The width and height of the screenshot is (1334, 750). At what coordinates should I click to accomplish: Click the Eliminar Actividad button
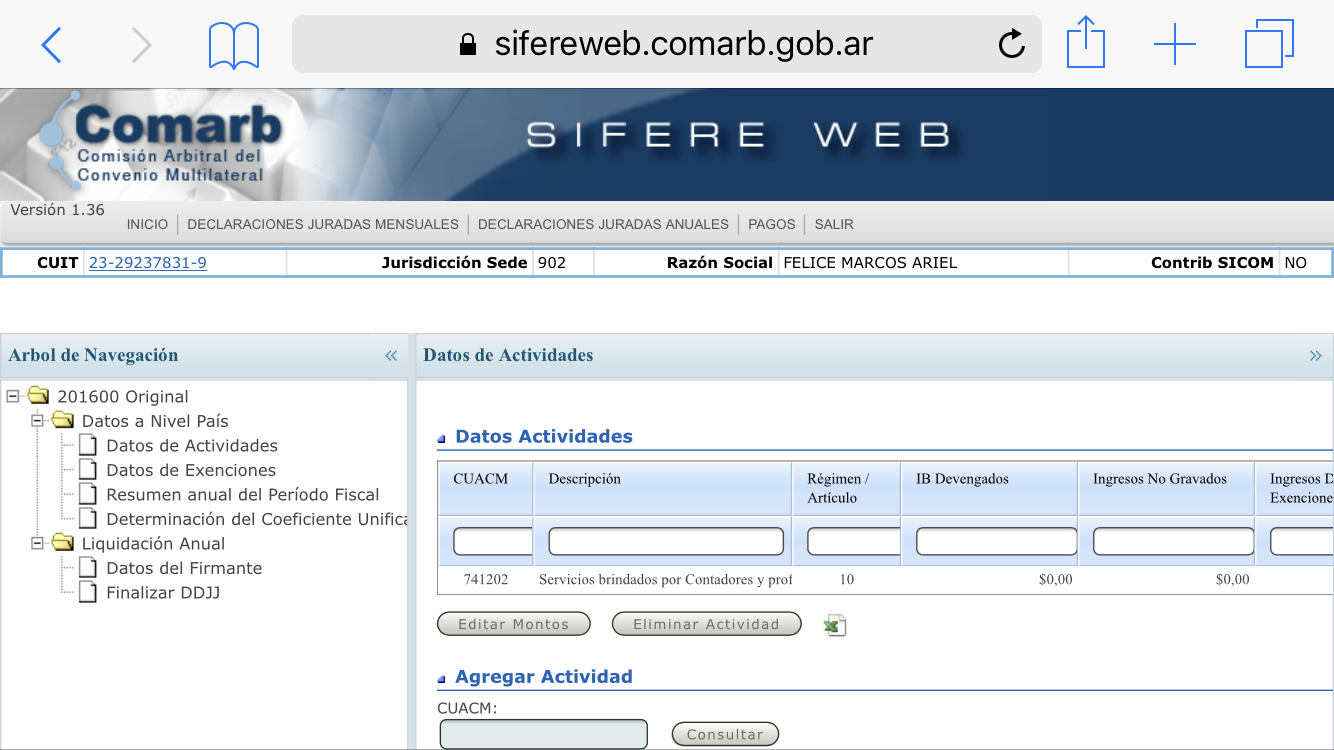[x=706, y=624]
